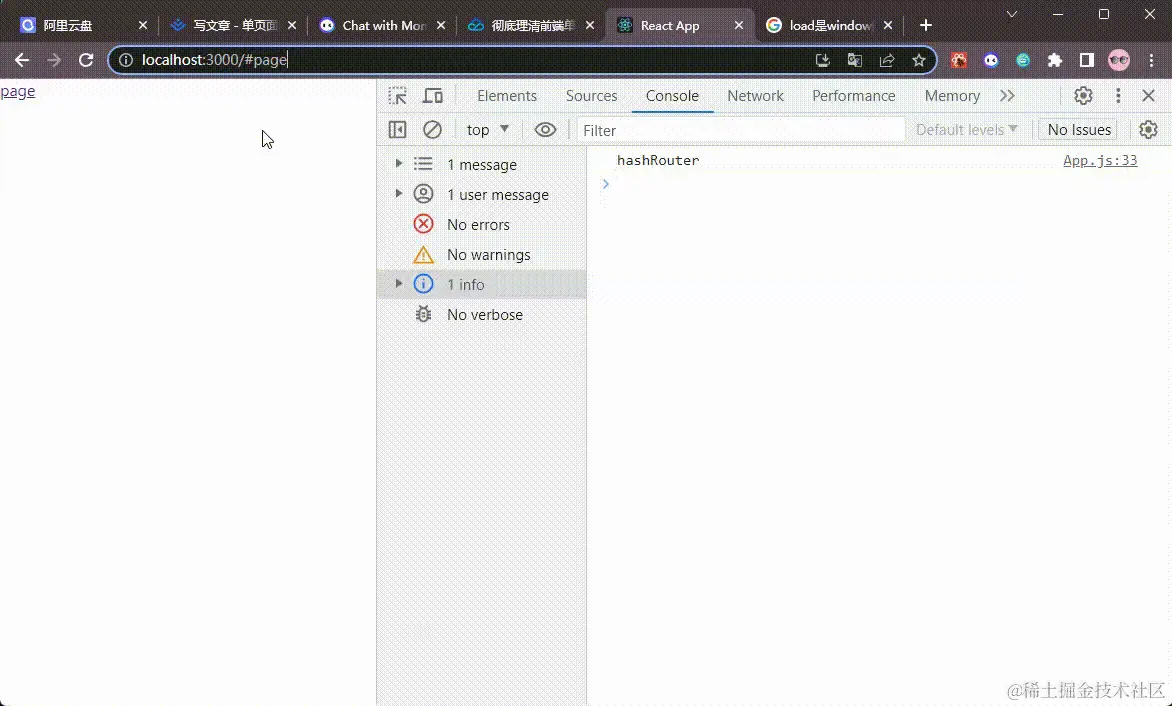Focus the console Filter field
Image resolution: width=1172 pixels, height=706 pixels.
[740, 130]
